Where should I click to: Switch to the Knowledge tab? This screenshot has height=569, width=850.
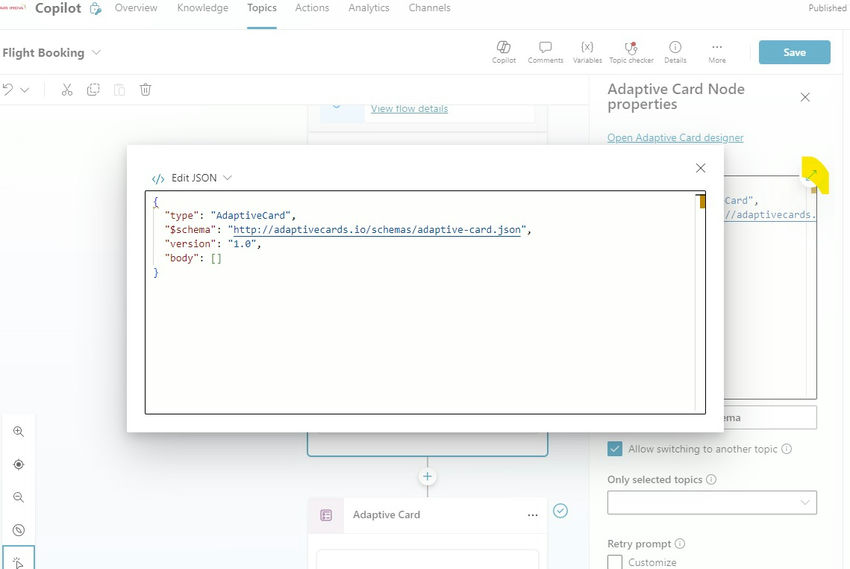(203, 8)
